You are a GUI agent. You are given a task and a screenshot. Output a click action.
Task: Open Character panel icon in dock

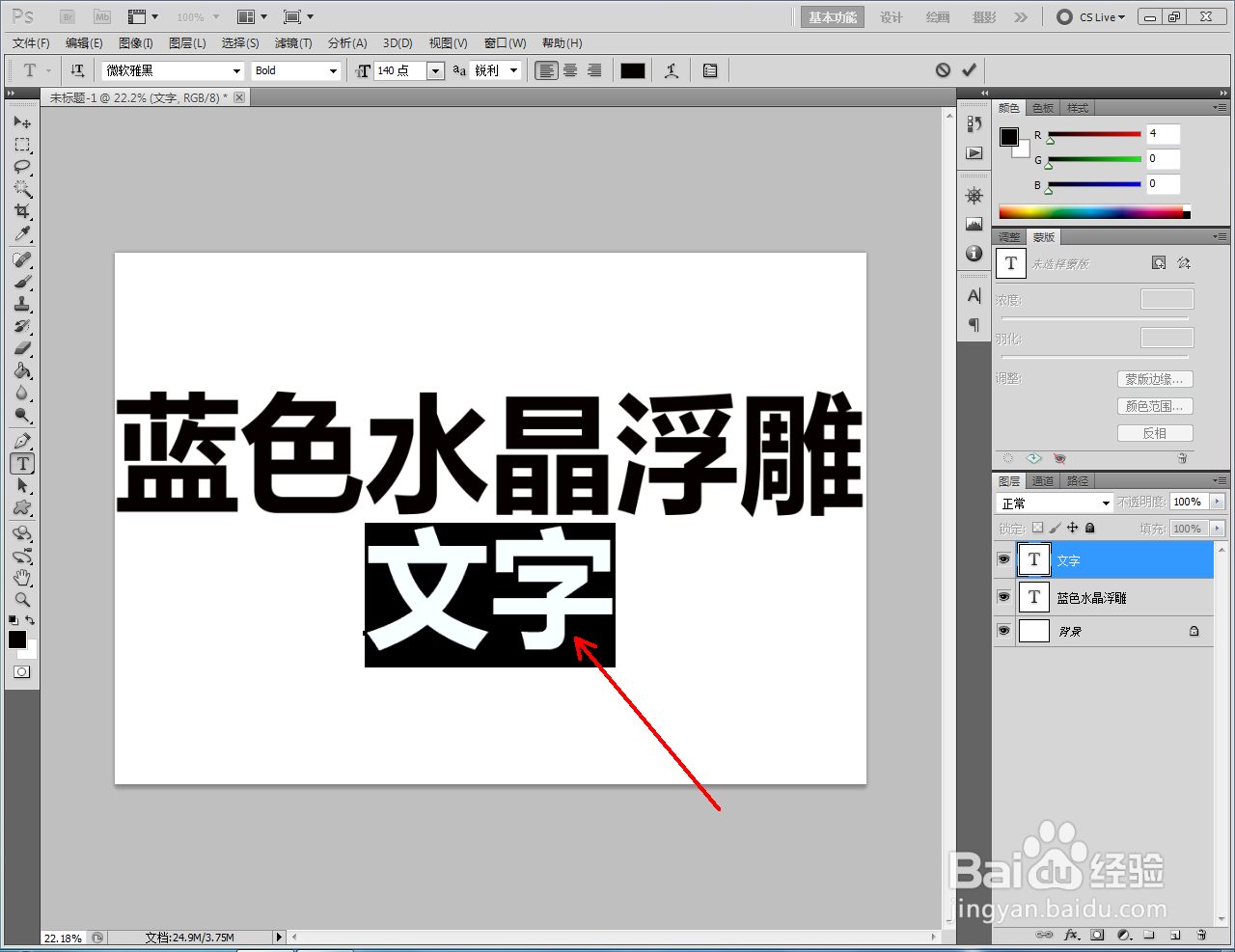974,295
